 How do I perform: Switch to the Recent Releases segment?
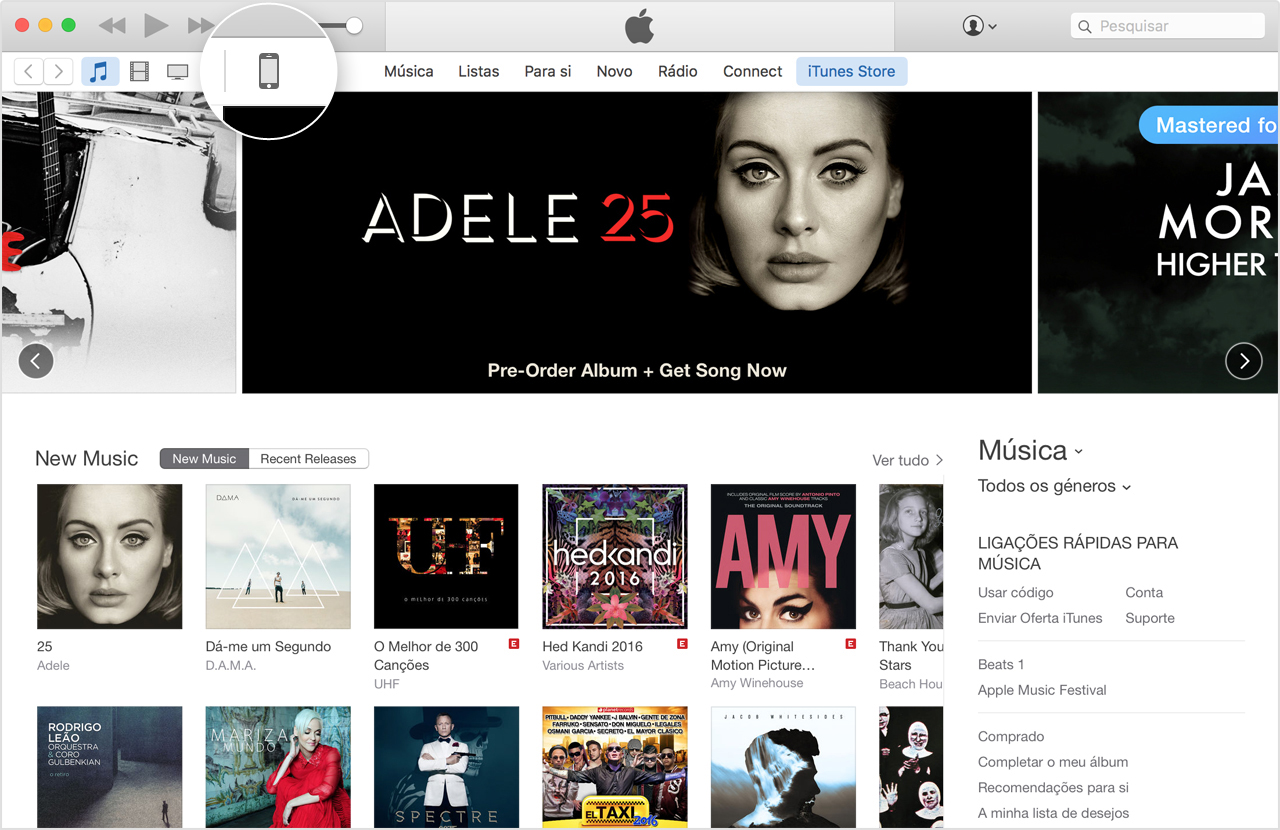(x=308, y=459)
